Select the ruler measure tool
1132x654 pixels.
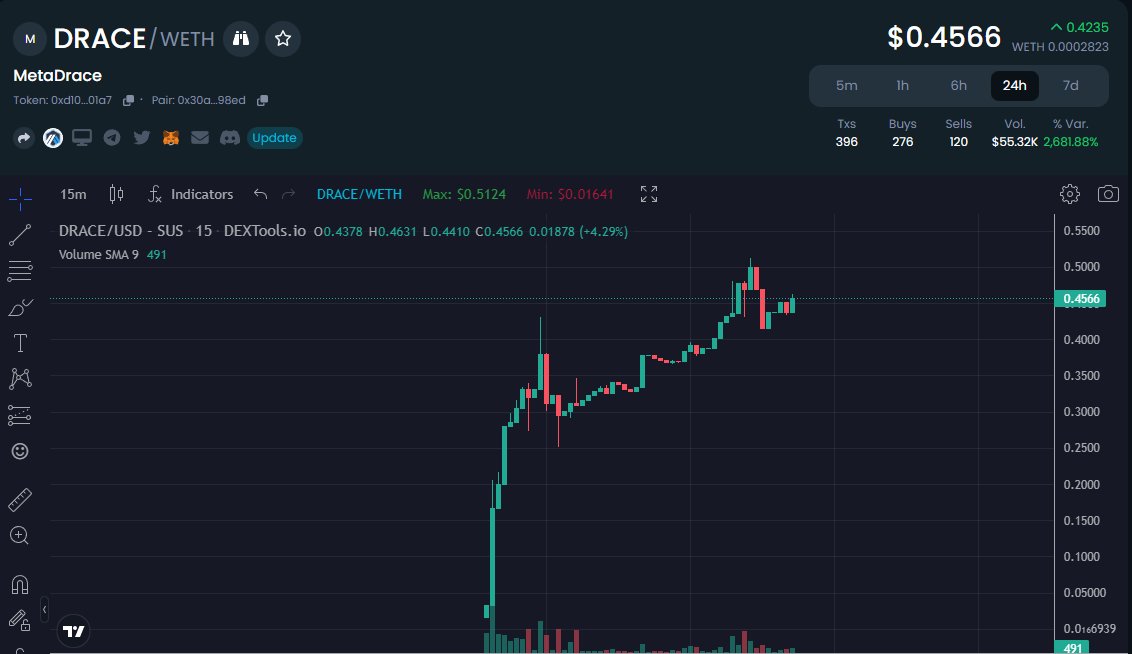20,500
